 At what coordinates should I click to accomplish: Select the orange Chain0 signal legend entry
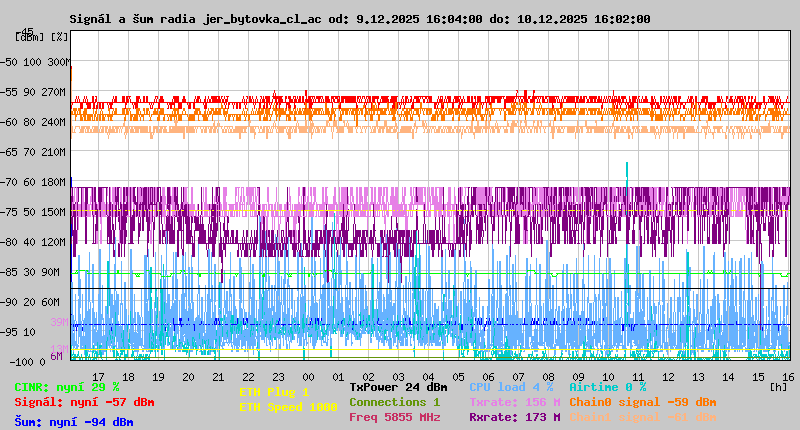coord(642,402)
